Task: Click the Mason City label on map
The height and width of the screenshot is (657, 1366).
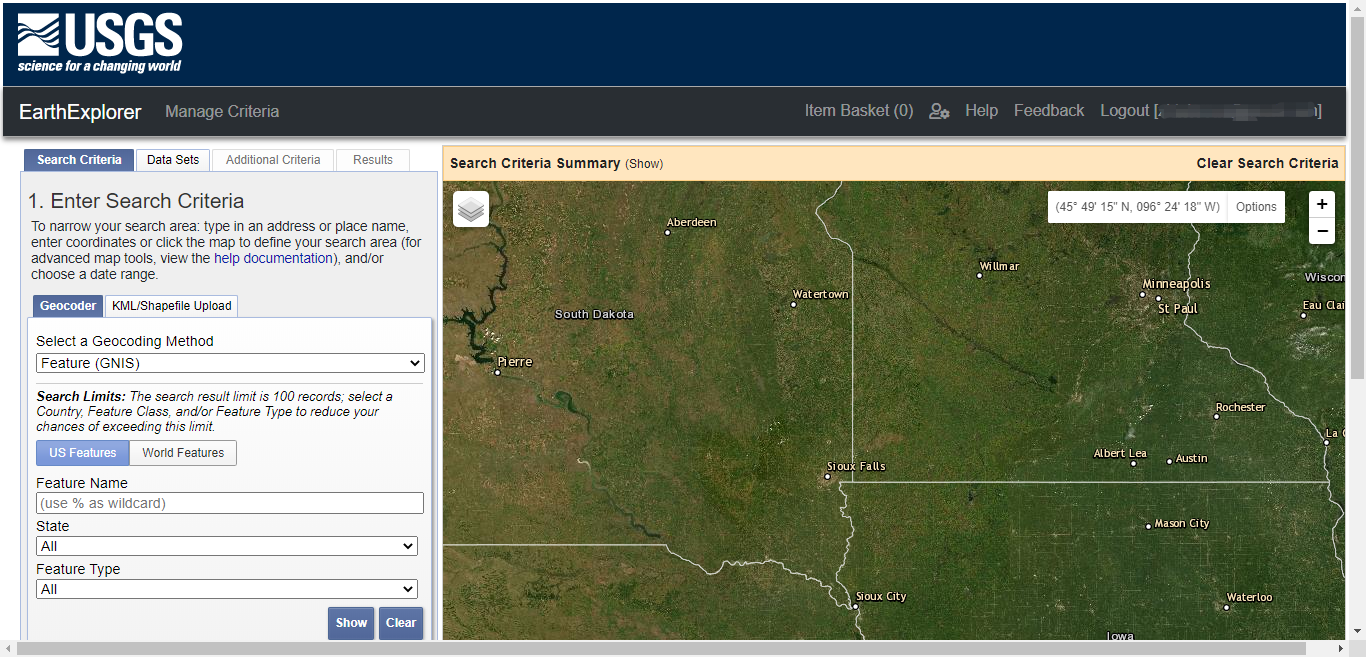Action: click(1182, 524)
